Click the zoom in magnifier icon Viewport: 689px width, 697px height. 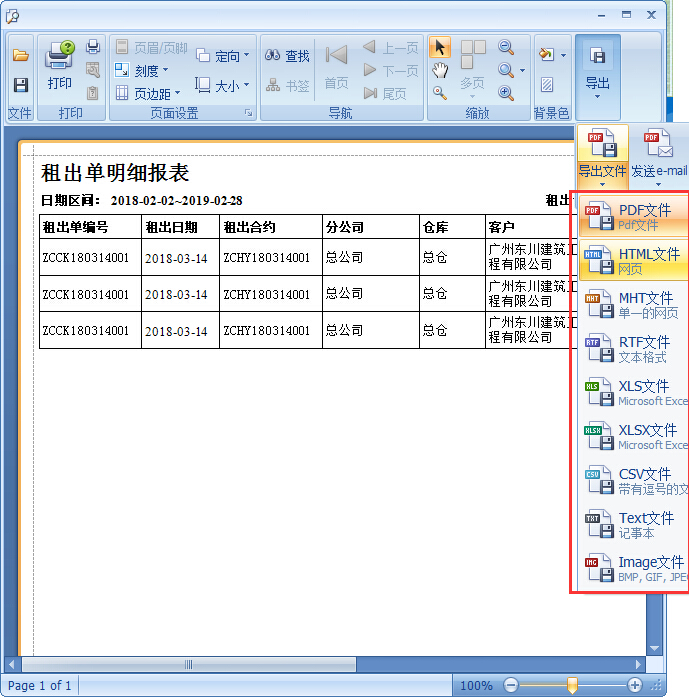point(506,93)
